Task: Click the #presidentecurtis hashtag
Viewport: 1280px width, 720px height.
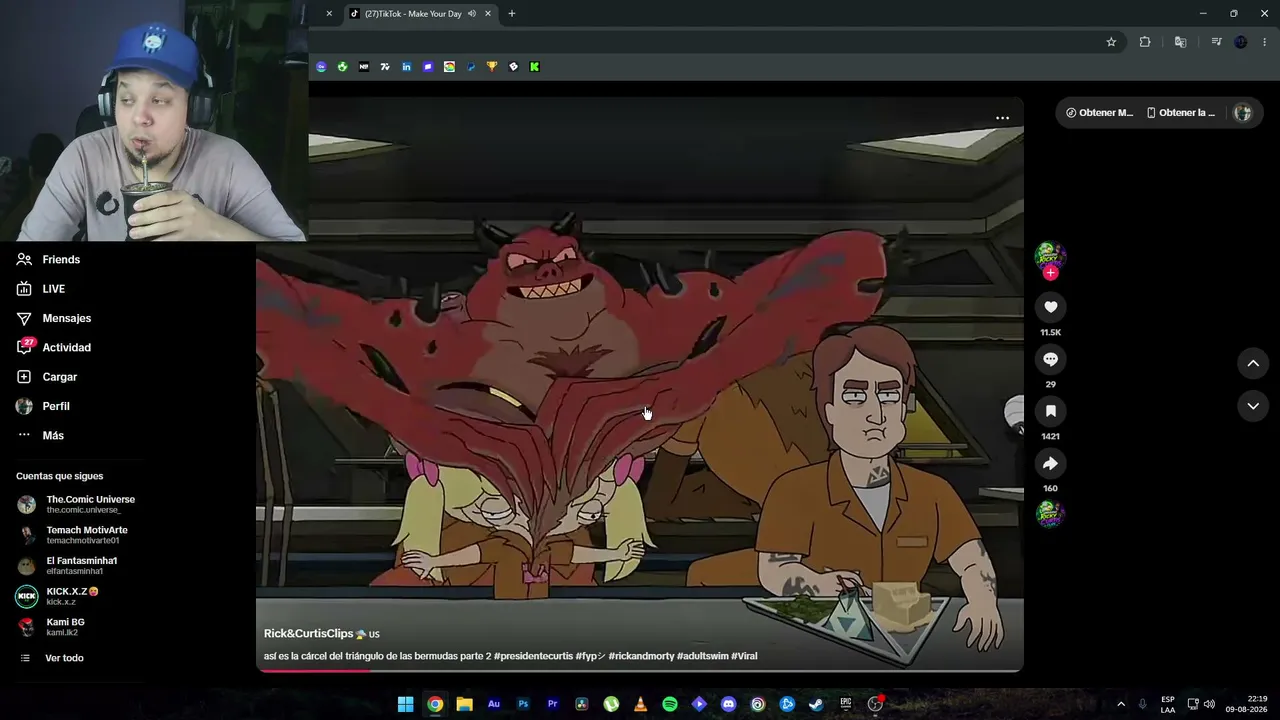Action: click(533, 656)
